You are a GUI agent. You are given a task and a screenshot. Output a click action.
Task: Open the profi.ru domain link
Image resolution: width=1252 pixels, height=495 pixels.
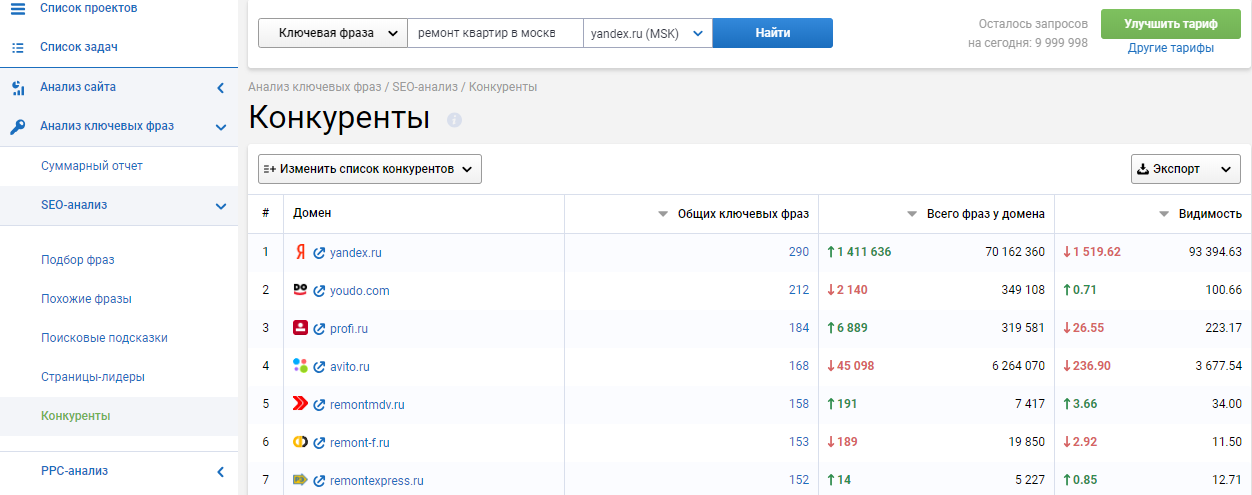coord(349,329)
